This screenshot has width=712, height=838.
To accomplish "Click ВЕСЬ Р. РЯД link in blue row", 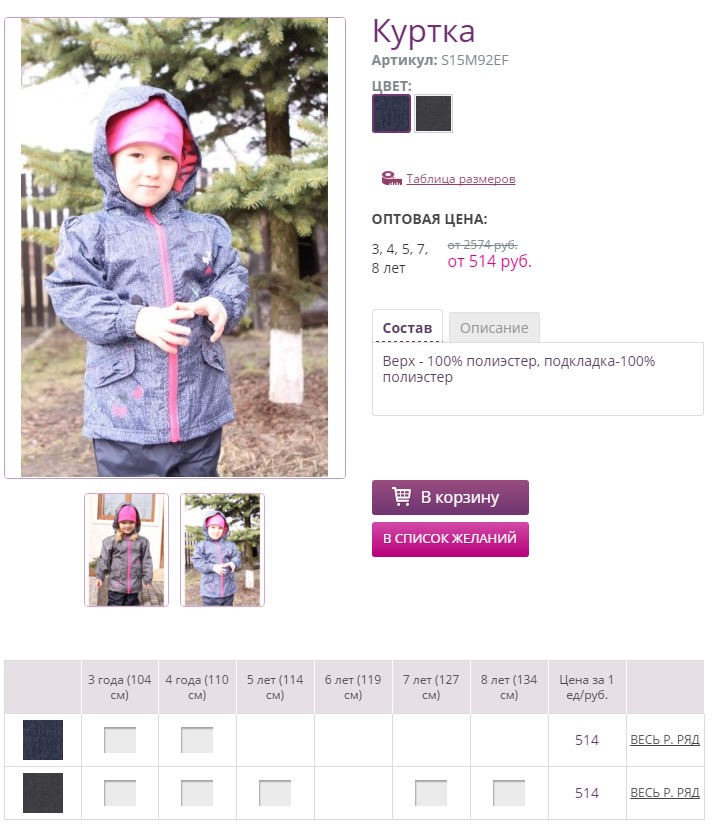I will point(665,740).
